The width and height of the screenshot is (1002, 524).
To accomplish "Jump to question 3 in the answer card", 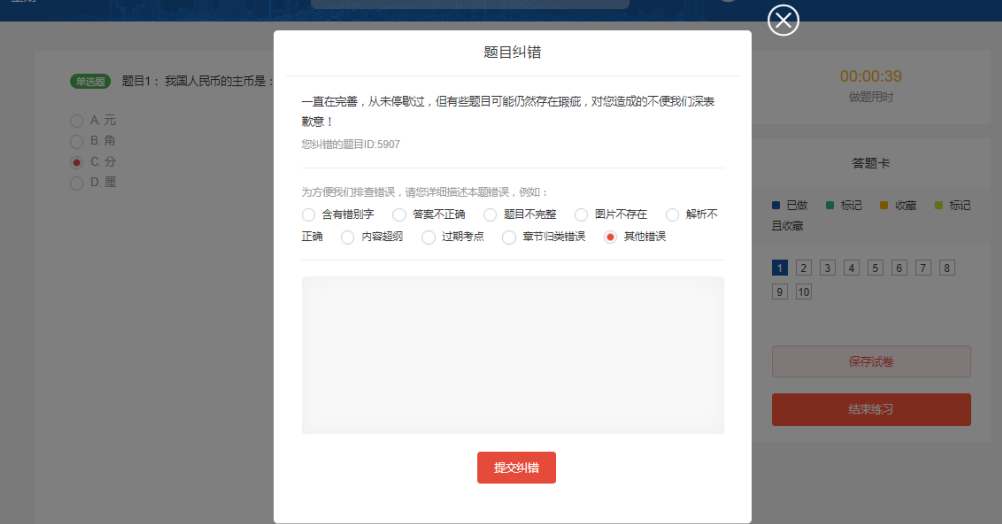I will point(828,268).
